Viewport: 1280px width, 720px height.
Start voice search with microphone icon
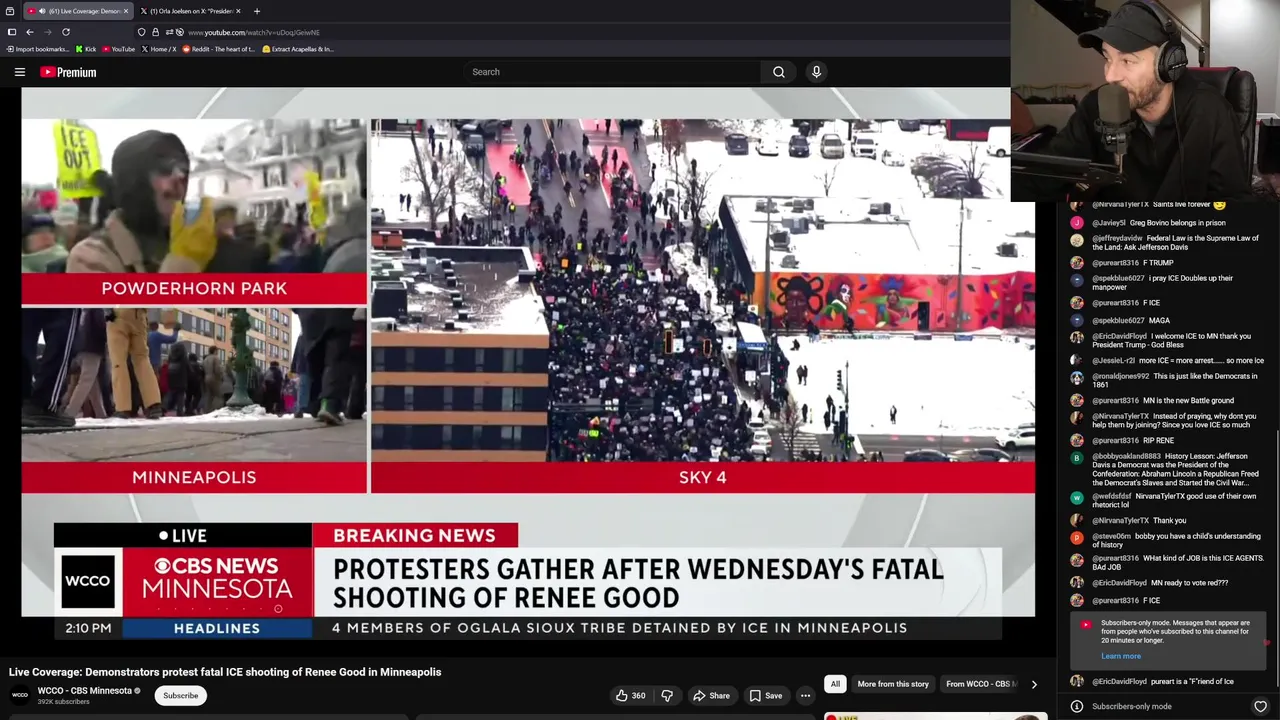point(816,72)
